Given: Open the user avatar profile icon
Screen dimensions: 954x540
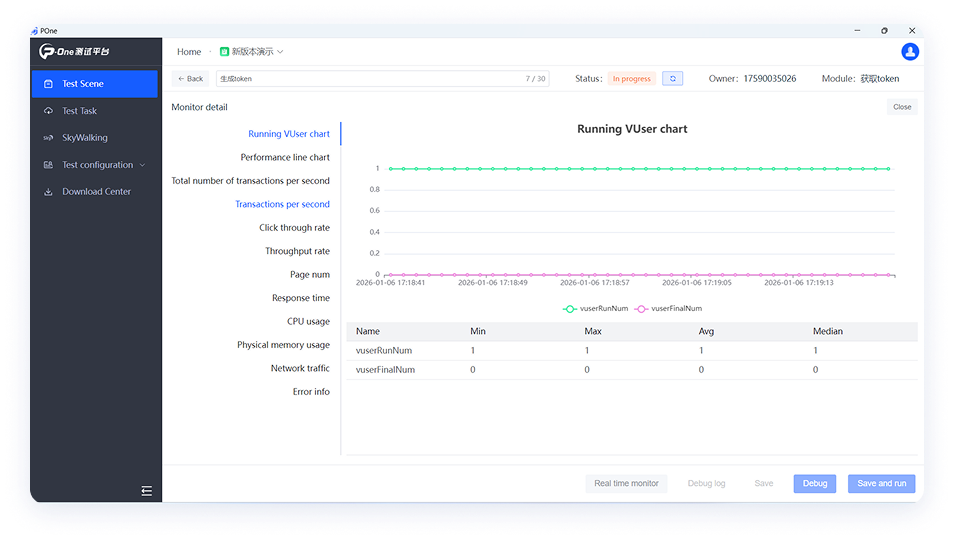Looking at the screenshot, I should [x=909, y=52].
